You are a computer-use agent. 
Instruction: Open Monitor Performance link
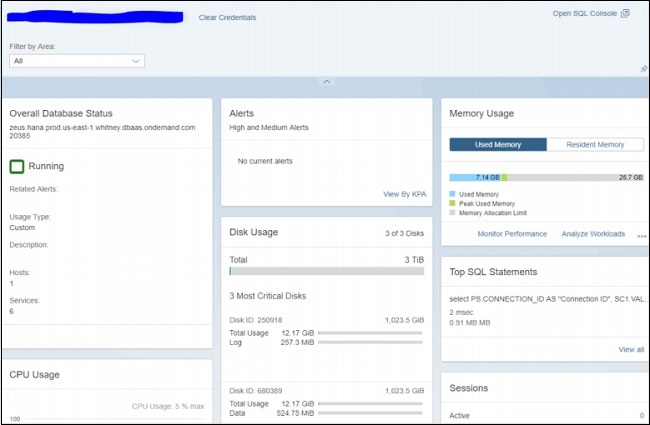coord(512,234)
